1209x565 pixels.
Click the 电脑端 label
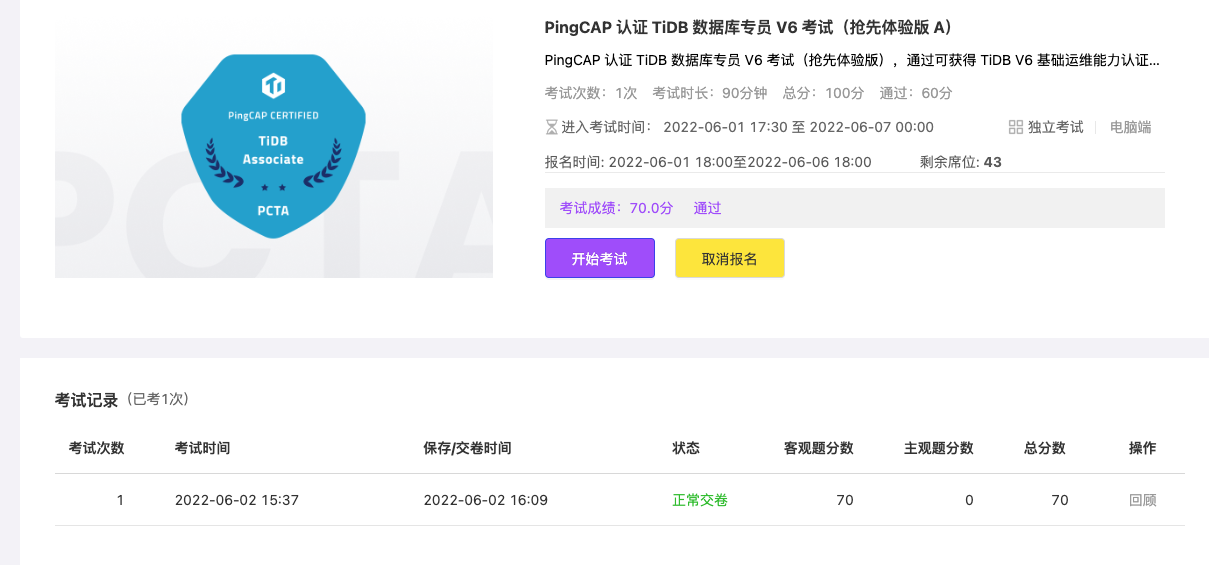1131,127
